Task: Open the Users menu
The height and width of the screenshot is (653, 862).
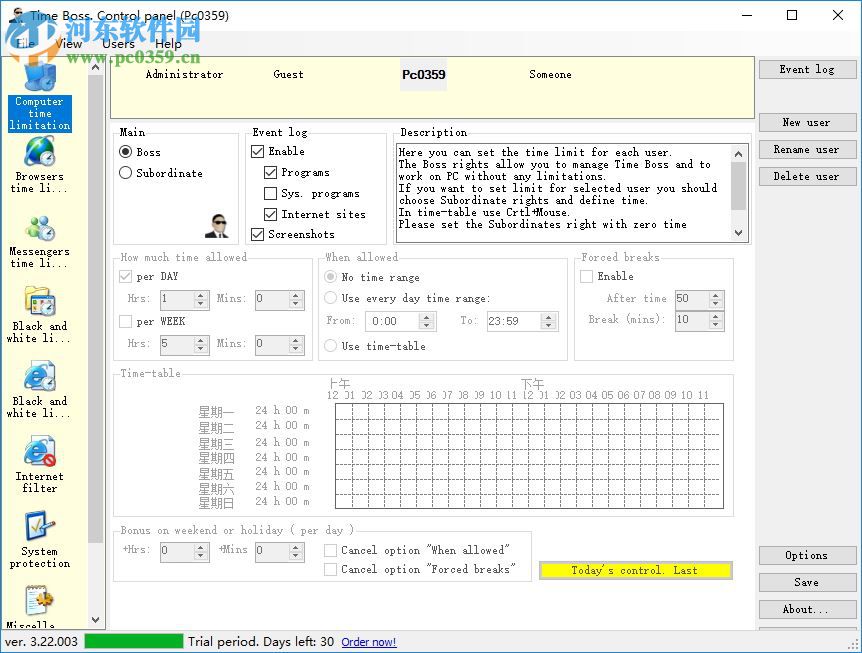Action: pyautogui.click(x=117, y=44)
